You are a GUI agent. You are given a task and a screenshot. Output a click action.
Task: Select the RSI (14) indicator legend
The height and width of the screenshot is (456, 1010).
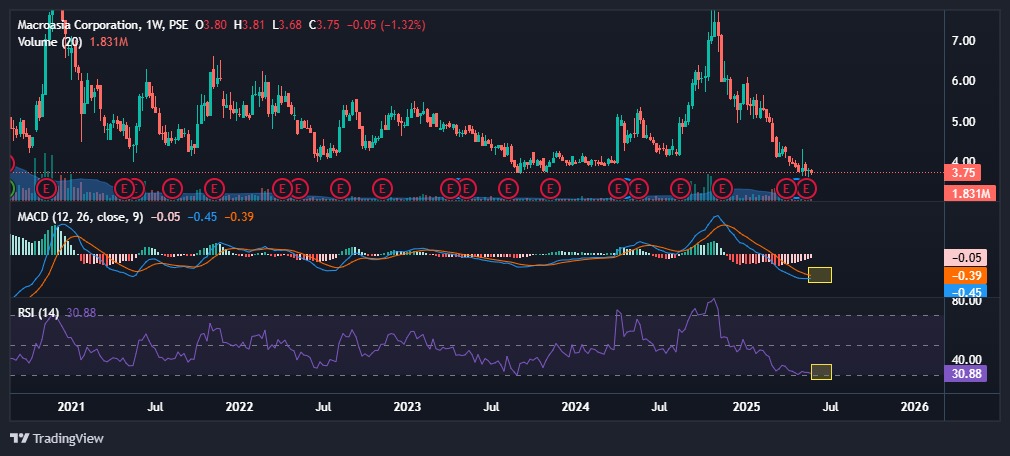[41, 313]
